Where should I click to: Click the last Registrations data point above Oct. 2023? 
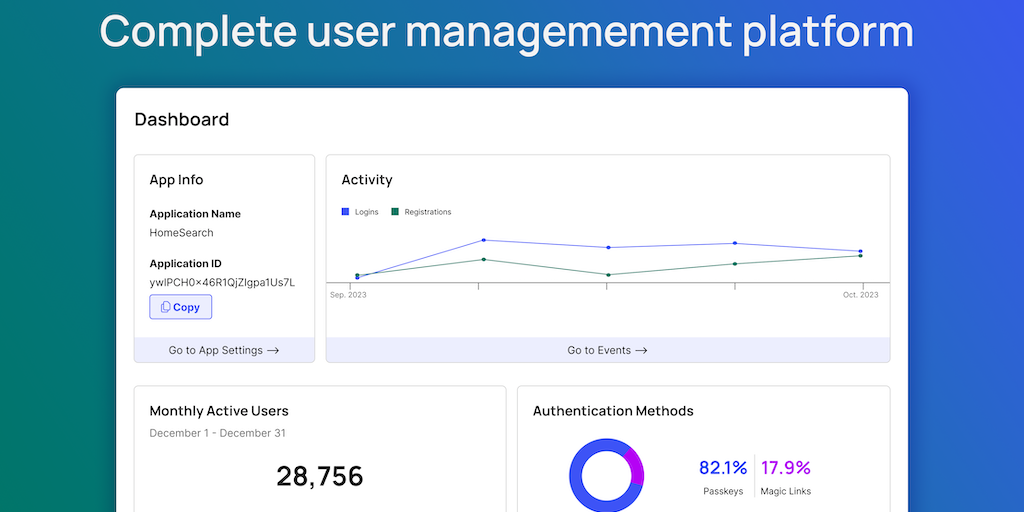pyautogui.click(x=860, y=256)
